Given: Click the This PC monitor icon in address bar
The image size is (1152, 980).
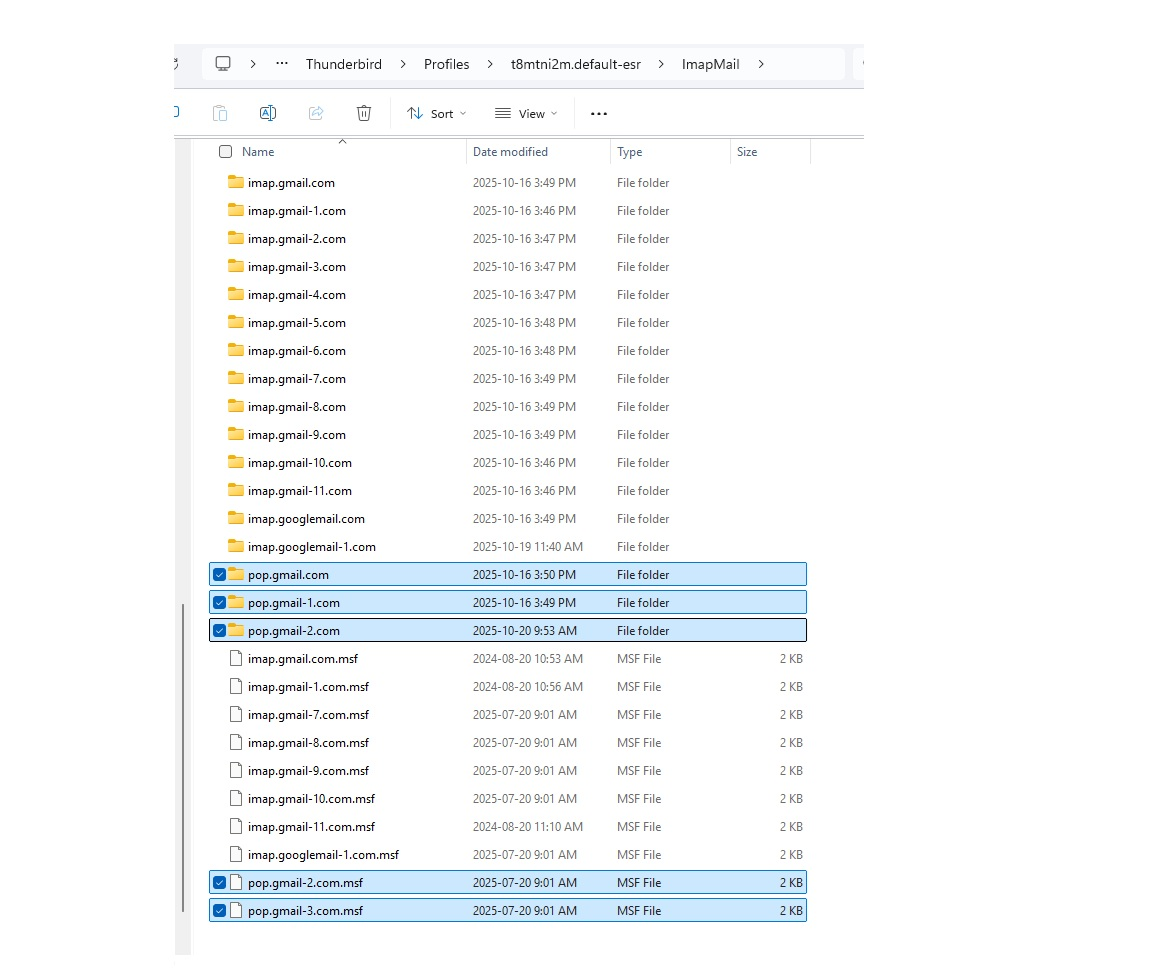Looking at the screenshot, I should [223, 64].
